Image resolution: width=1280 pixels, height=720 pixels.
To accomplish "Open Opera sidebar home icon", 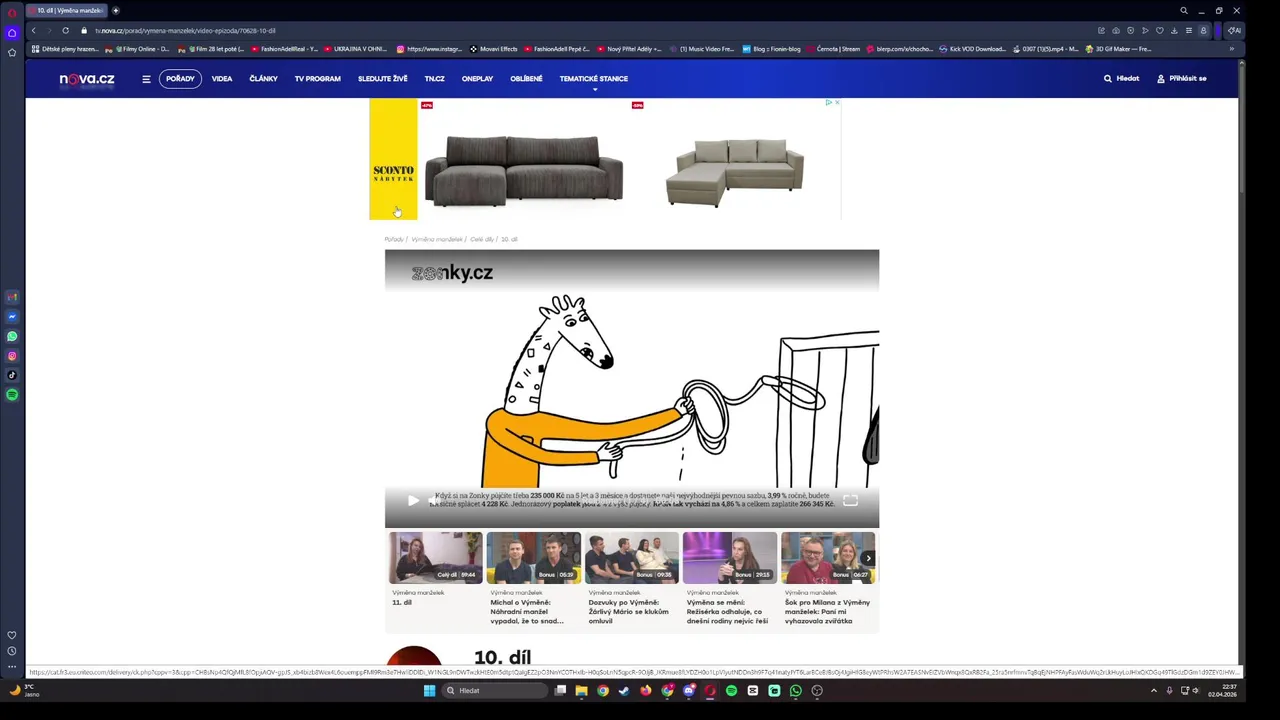I will pos(12,32).
